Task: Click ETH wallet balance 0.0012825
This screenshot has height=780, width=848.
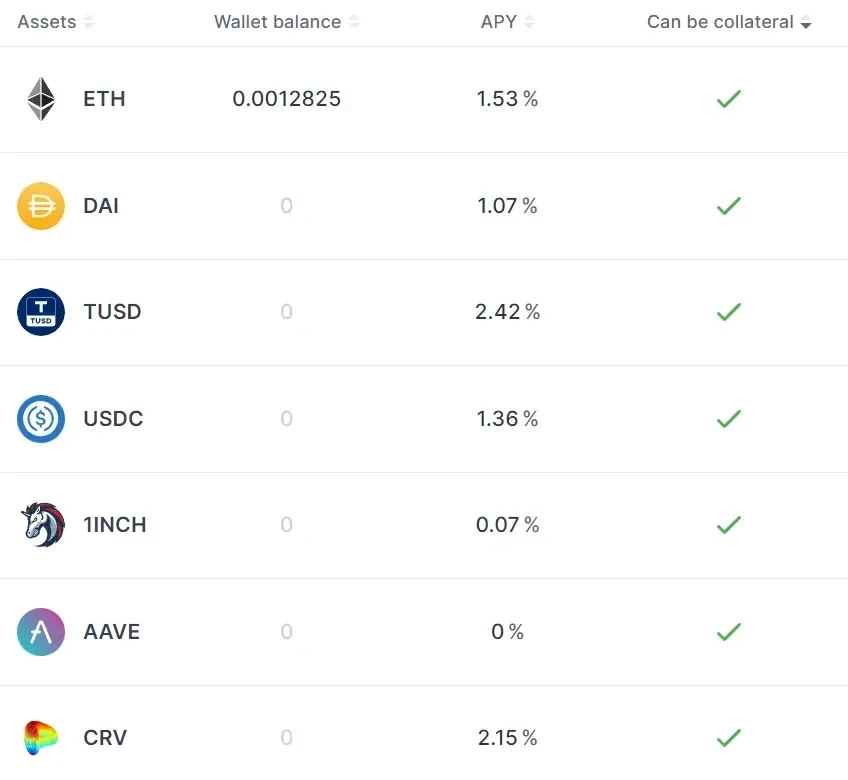Action: point(287,99)
